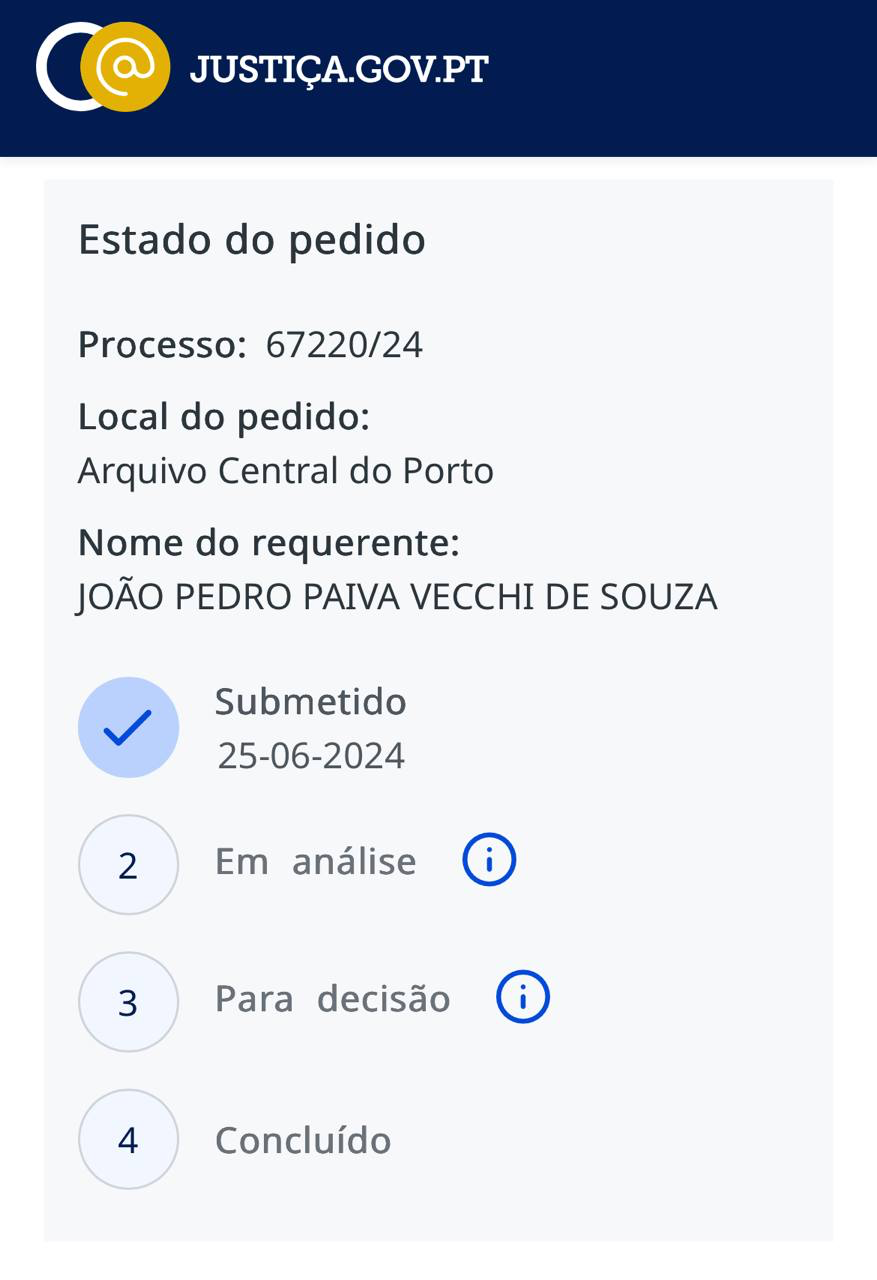Click the Justiça @ logo icon

pyautogui.click(x=103, y=68)
